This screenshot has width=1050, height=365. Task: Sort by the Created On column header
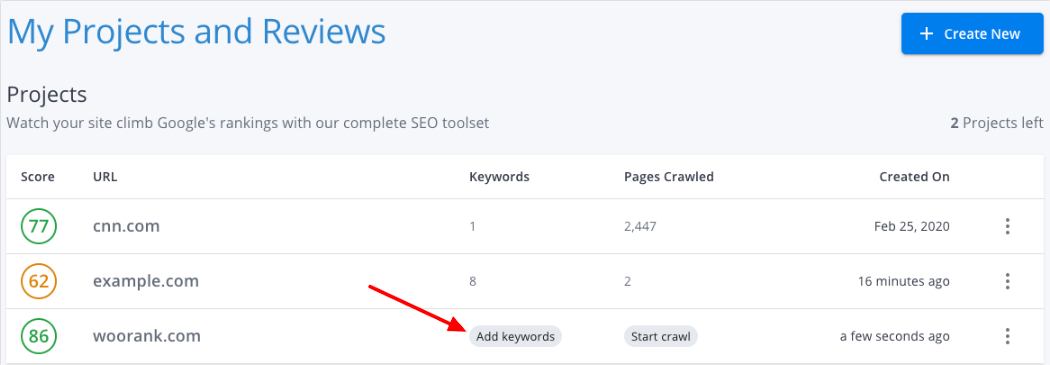coord(914,177)
